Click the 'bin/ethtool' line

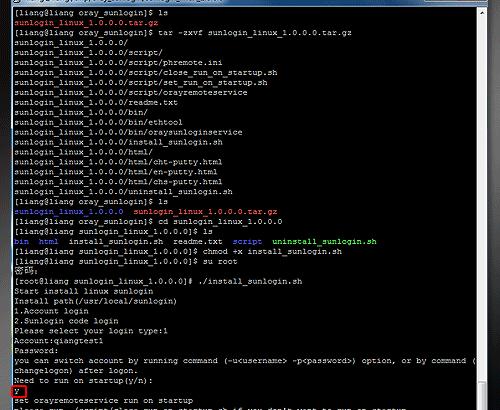click(98, 122)
